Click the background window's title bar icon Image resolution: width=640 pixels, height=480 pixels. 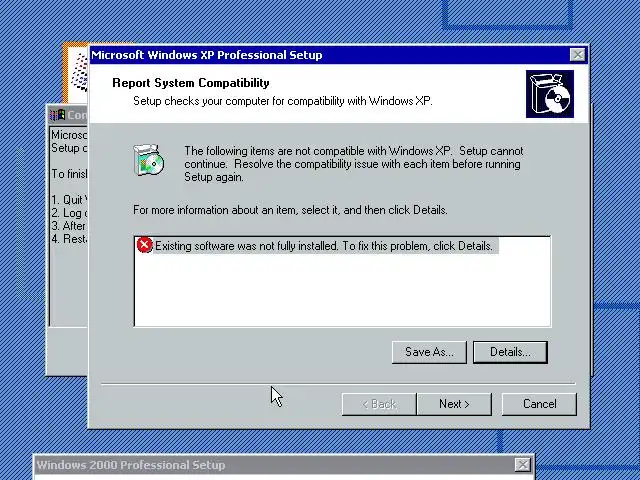57,115
